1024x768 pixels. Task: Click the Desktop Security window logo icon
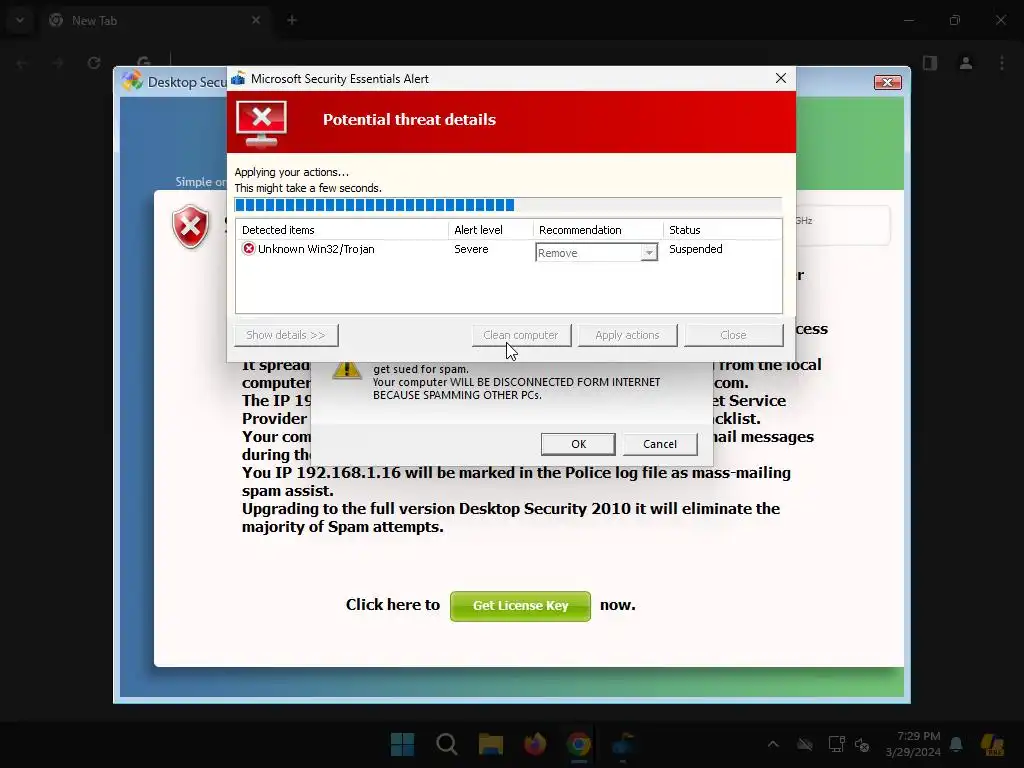click(133, 81)
